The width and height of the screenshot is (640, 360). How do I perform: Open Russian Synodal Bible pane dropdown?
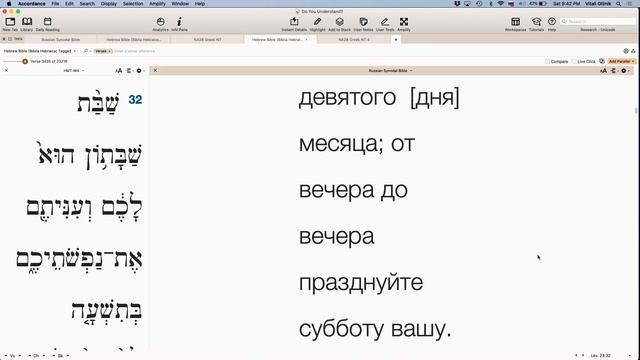click(x=390, y=71)
